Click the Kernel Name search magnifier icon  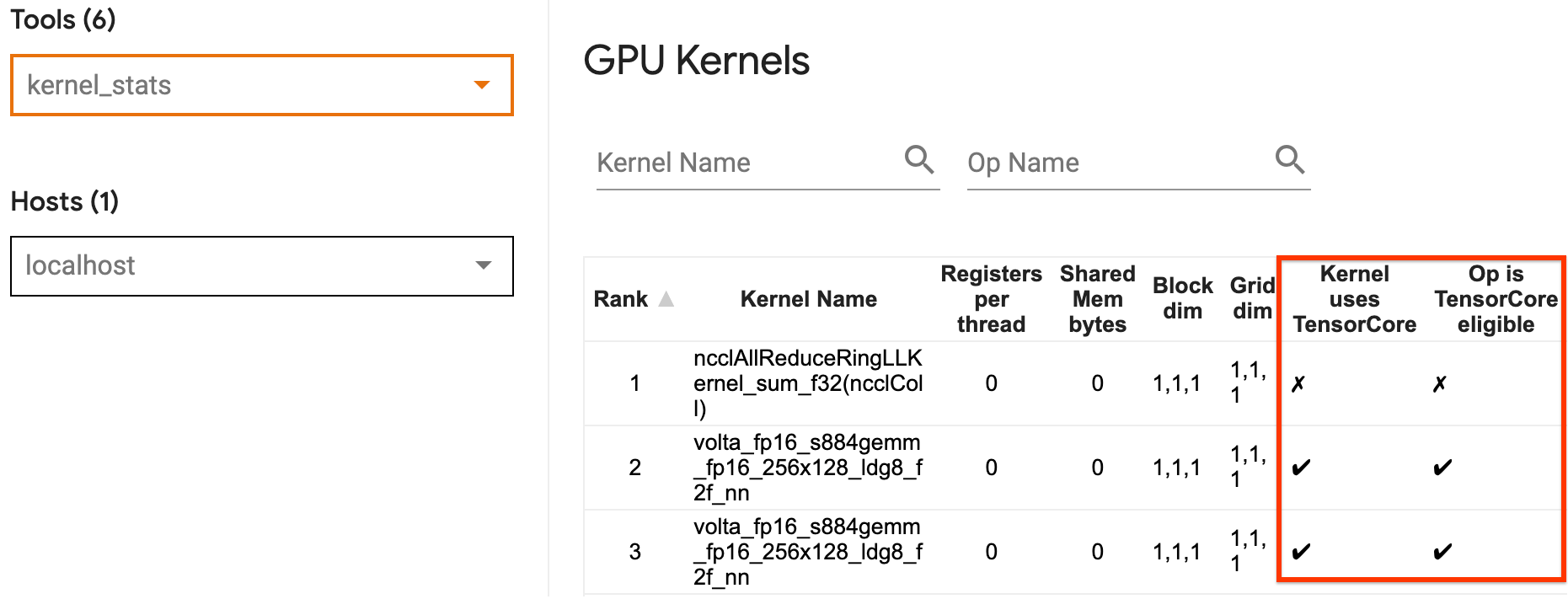tap(918, 159)
